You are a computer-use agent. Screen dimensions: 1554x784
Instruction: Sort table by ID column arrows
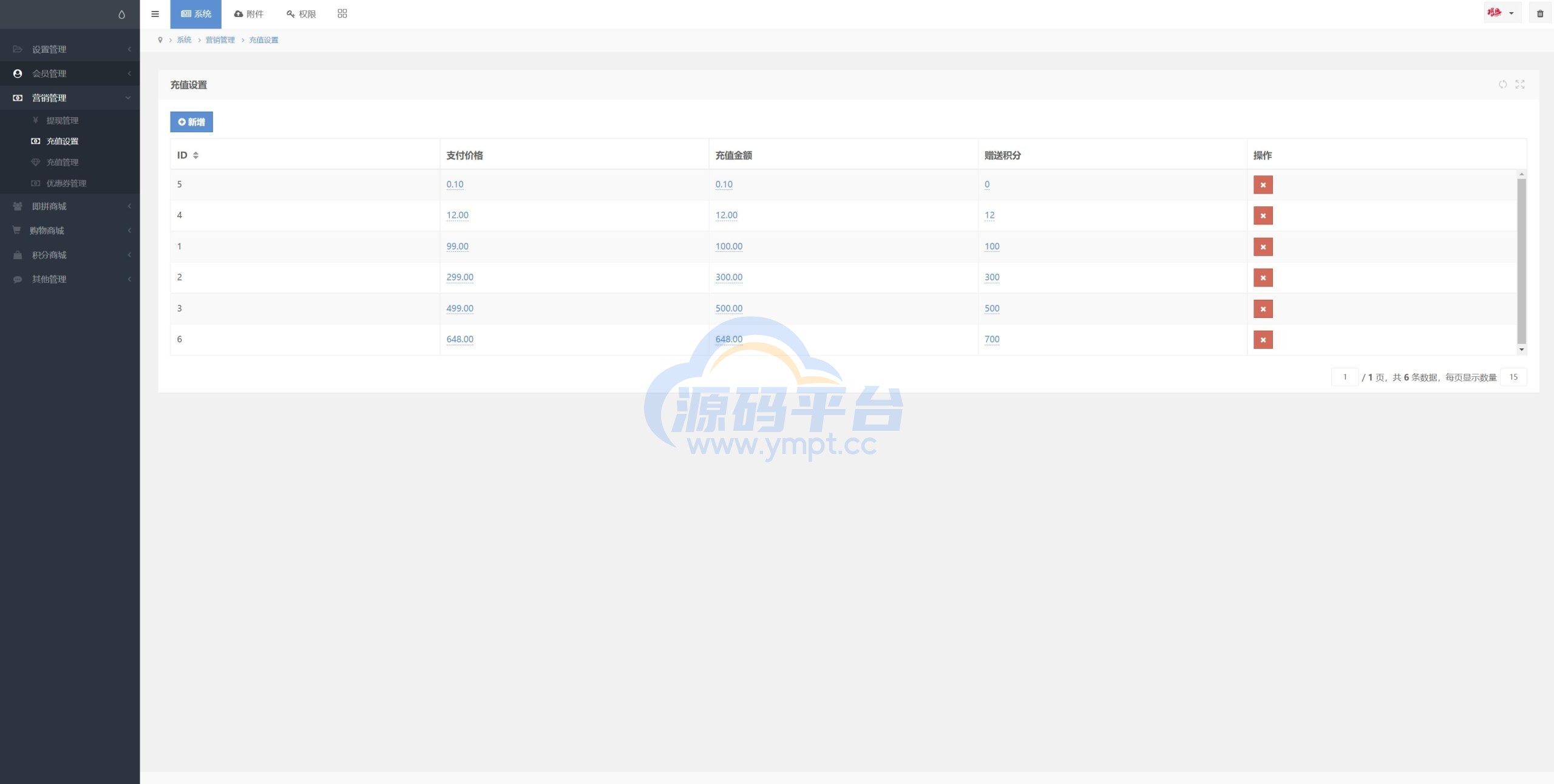(195, 155)
